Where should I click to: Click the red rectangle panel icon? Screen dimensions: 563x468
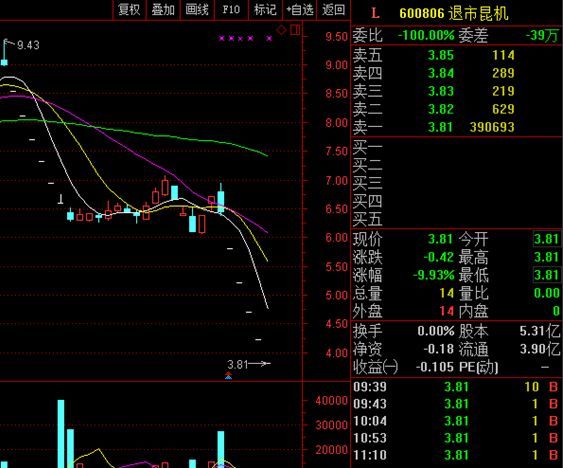(x=295, y=29)
